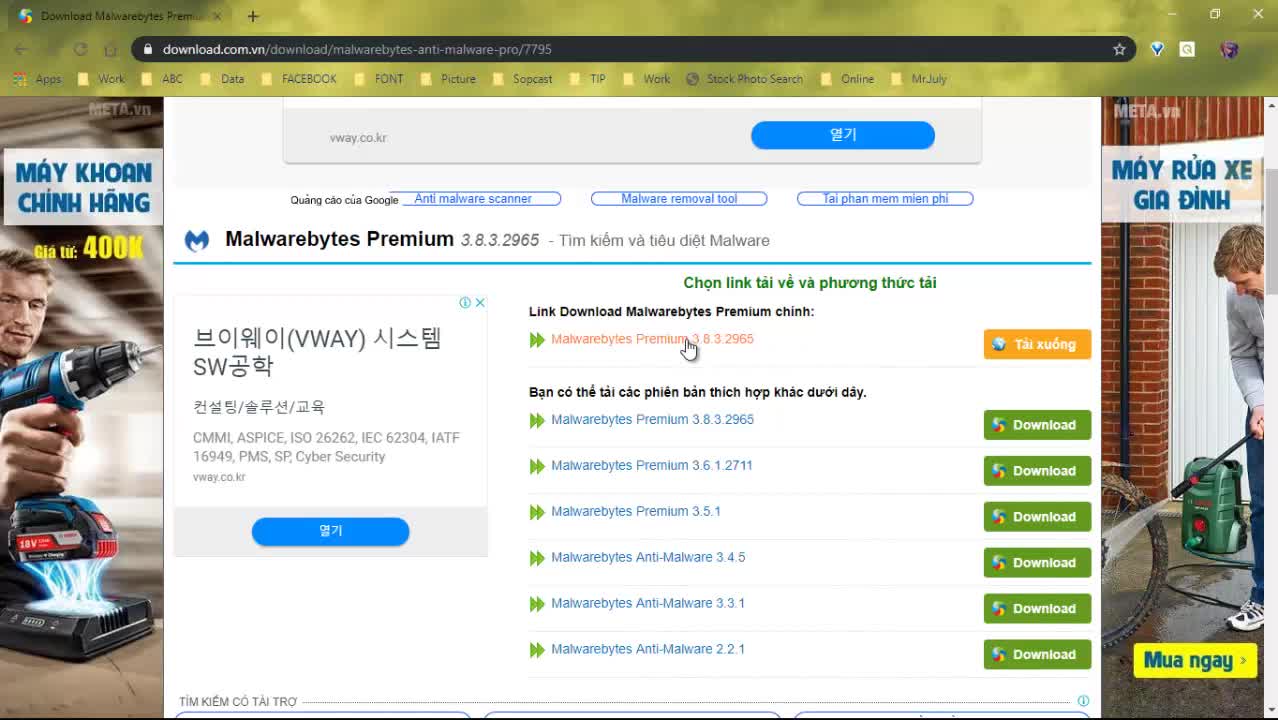This screenshot has width=1278, height=720.
Task: Open Malwarebytes Premium 3.5.1 link
Action: 635,511
